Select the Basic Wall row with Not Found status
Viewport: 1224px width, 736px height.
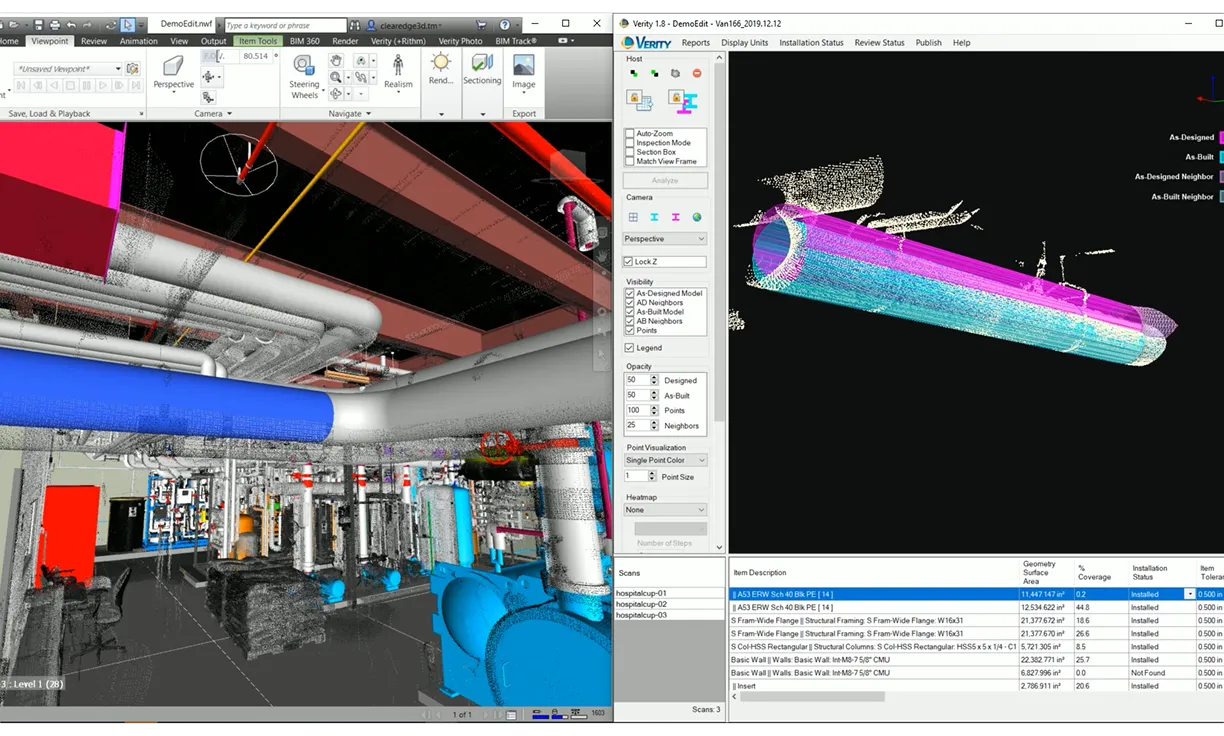[975, 673]
